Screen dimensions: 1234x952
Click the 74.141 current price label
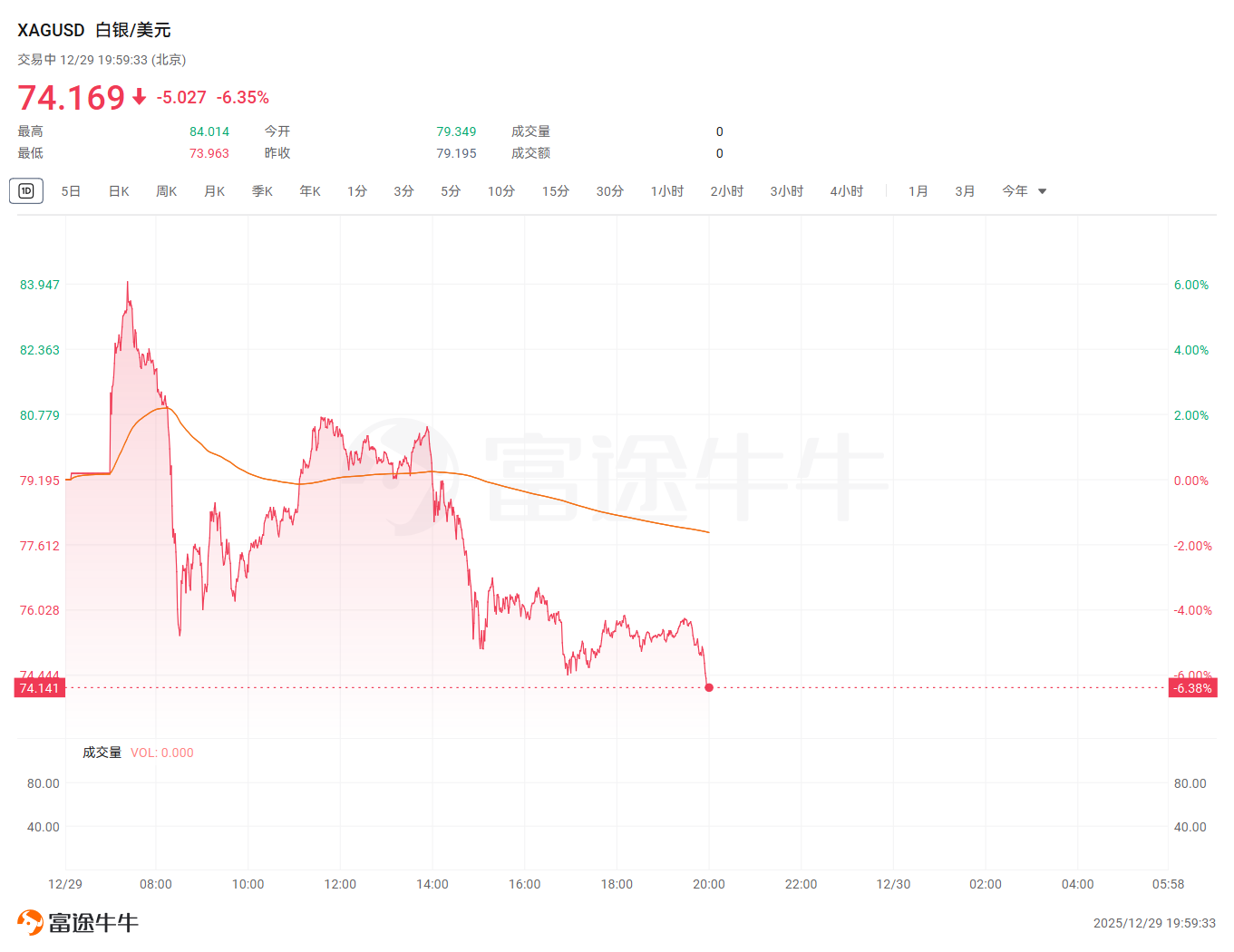point(39,688)
